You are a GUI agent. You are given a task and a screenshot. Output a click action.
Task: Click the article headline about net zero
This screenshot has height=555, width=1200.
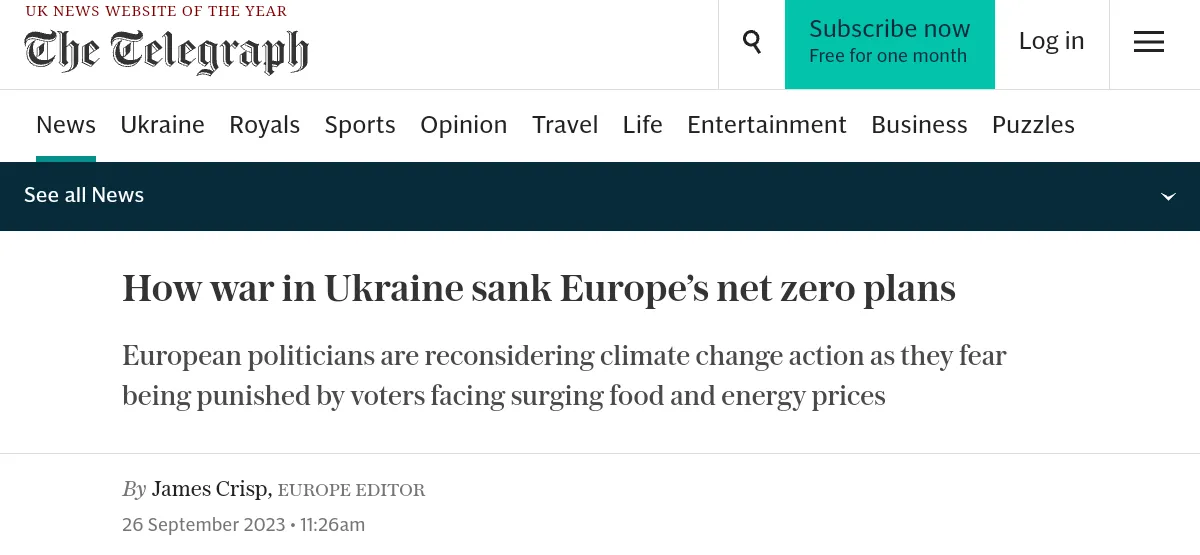539,289
